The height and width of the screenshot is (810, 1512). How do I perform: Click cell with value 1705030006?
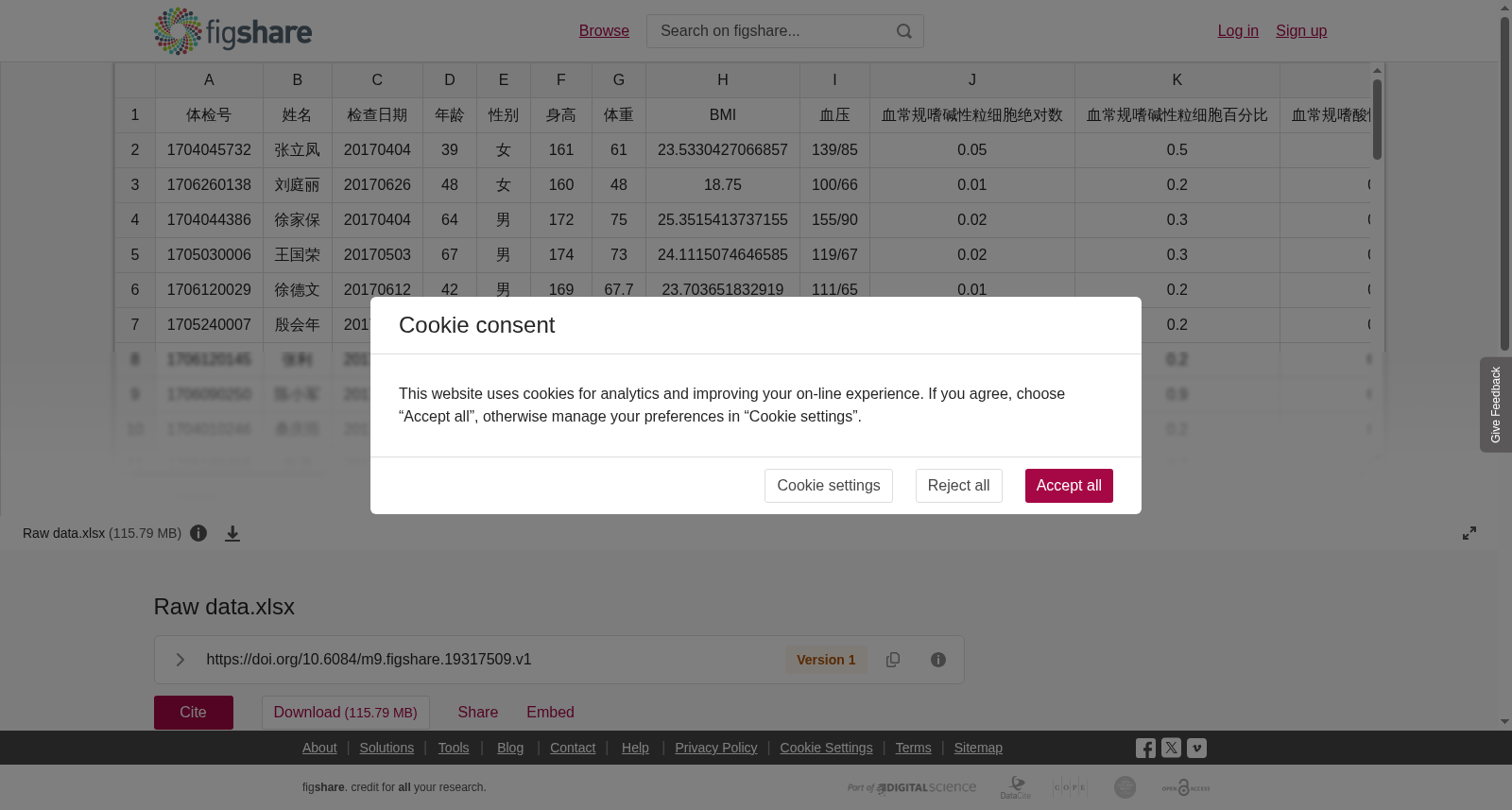pos(209,255)
